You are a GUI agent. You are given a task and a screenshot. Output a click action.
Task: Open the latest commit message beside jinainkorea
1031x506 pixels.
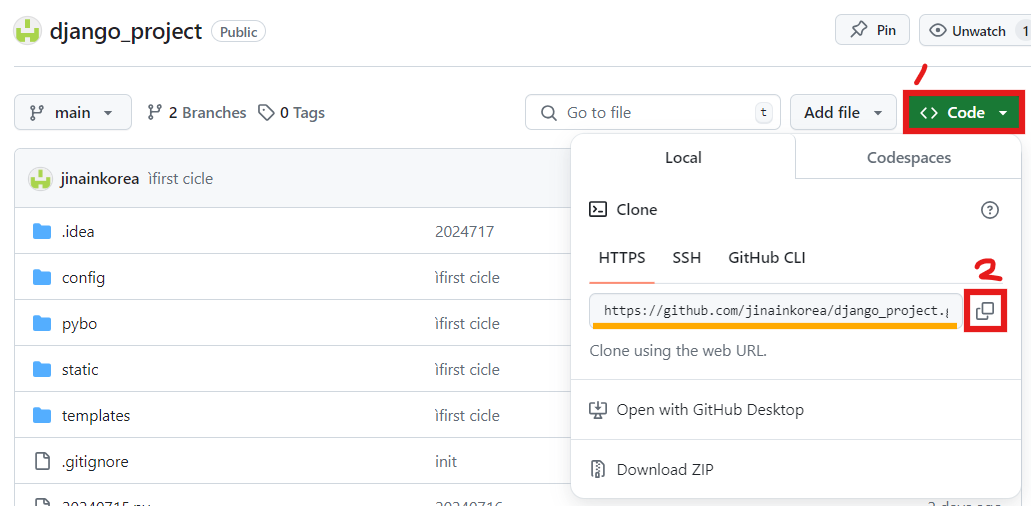tap(180, 179)
